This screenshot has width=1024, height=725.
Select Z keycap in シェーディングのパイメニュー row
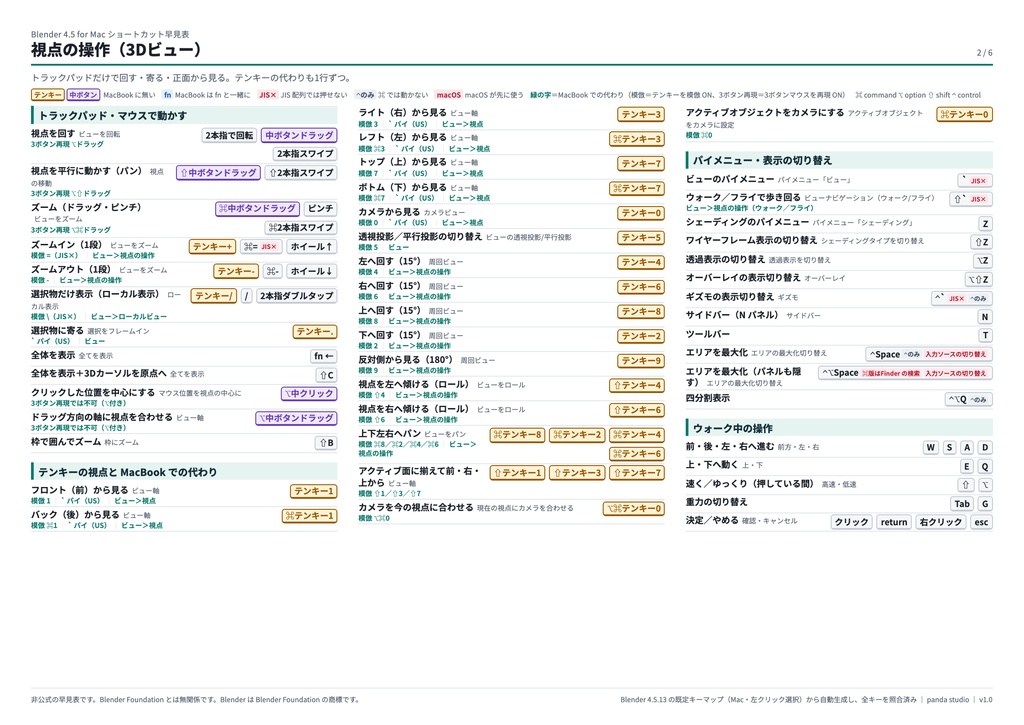(x=985, y=223)
